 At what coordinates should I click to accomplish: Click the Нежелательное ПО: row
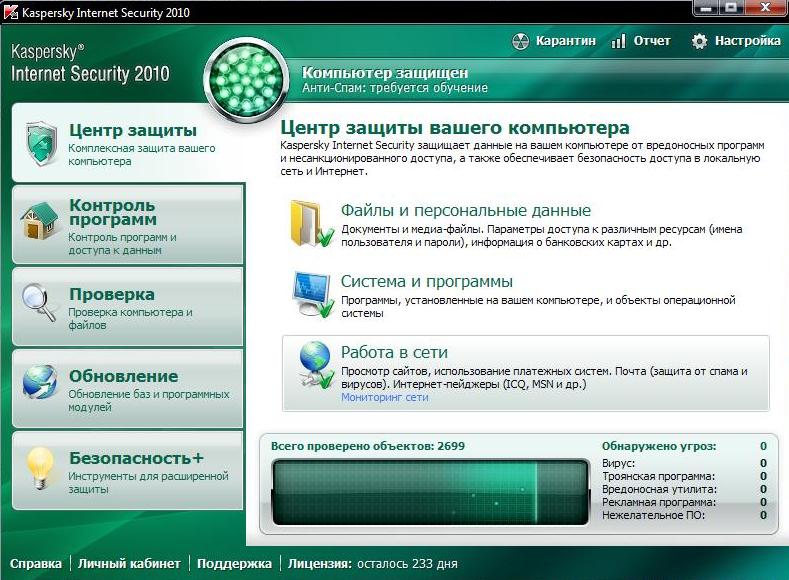684,516
